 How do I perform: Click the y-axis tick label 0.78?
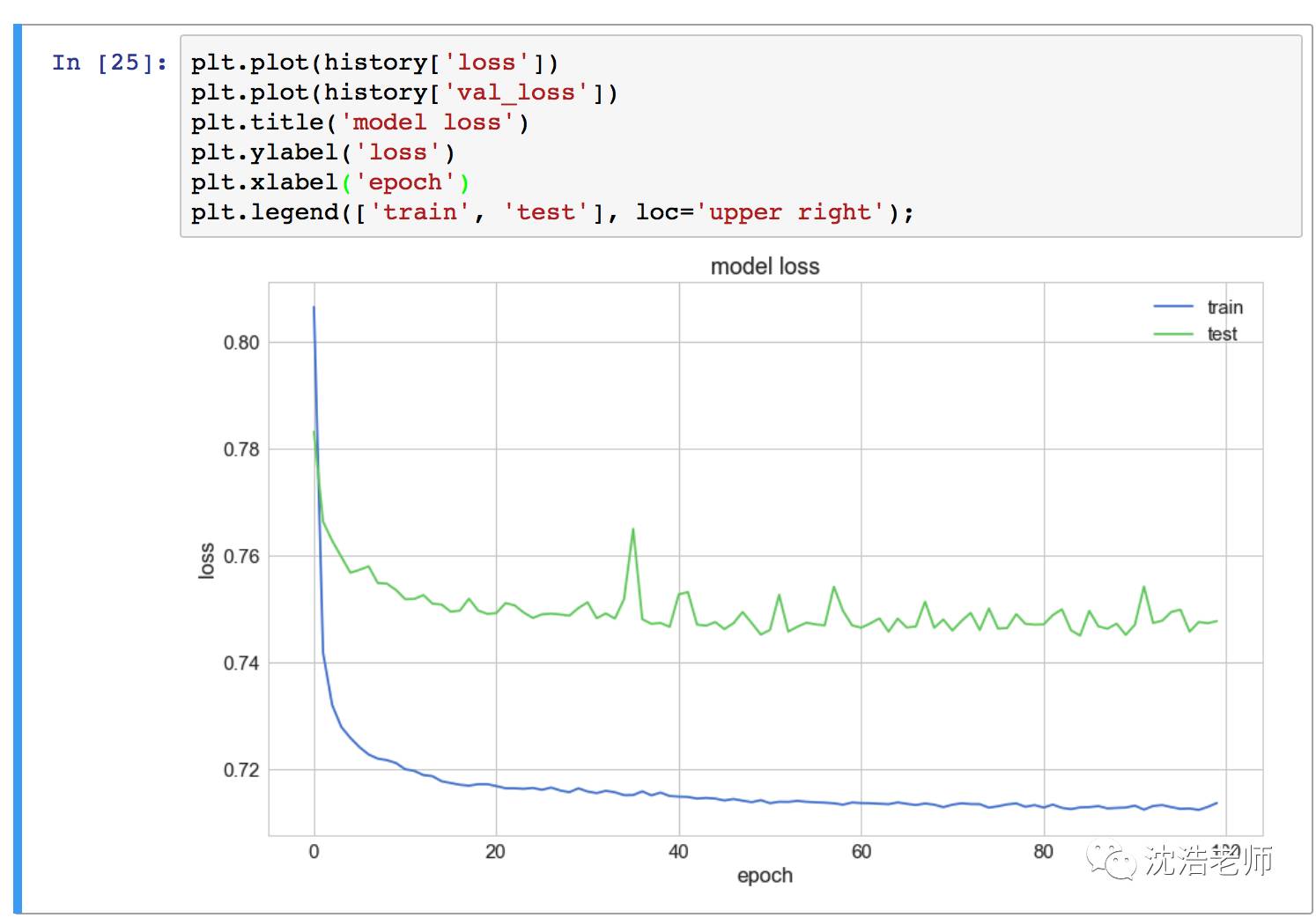coord(241,449)
